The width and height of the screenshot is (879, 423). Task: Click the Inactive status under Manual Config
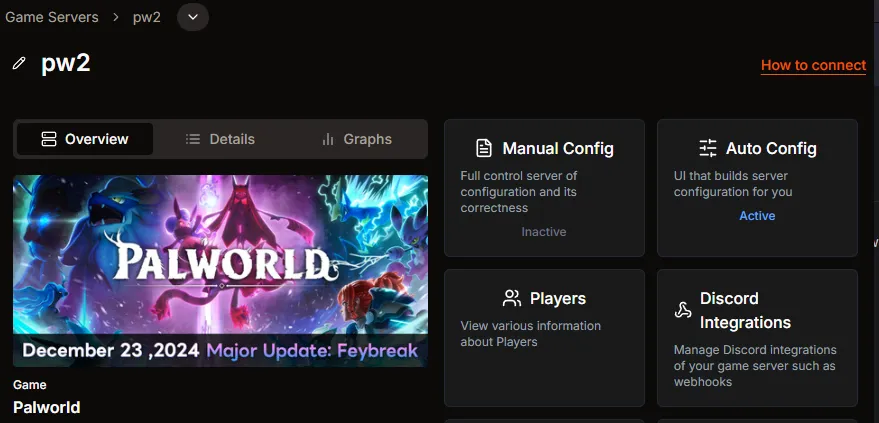pos(544,232)
